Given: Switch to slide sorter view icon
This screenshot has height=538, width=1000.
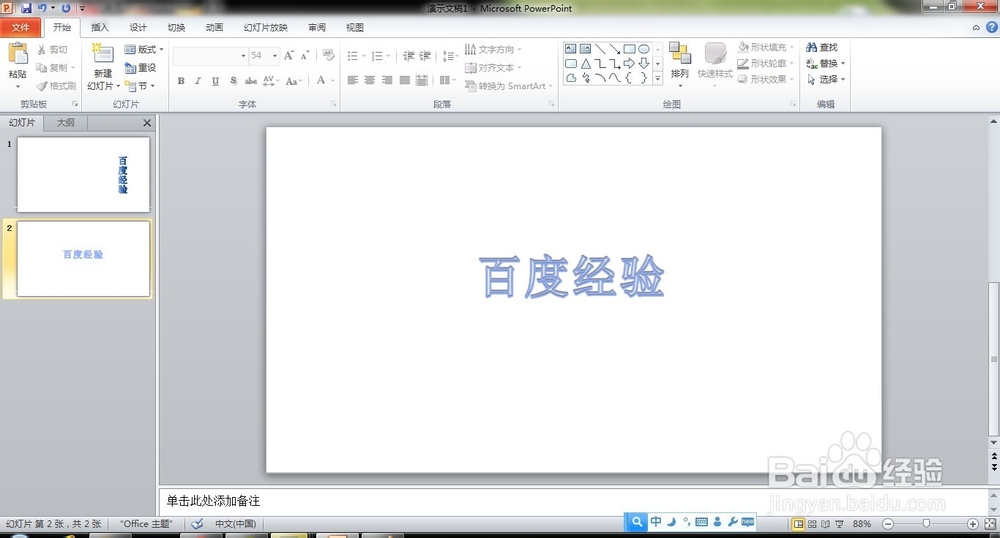Looking at the screenshot, I should click(x=812, y=524).
